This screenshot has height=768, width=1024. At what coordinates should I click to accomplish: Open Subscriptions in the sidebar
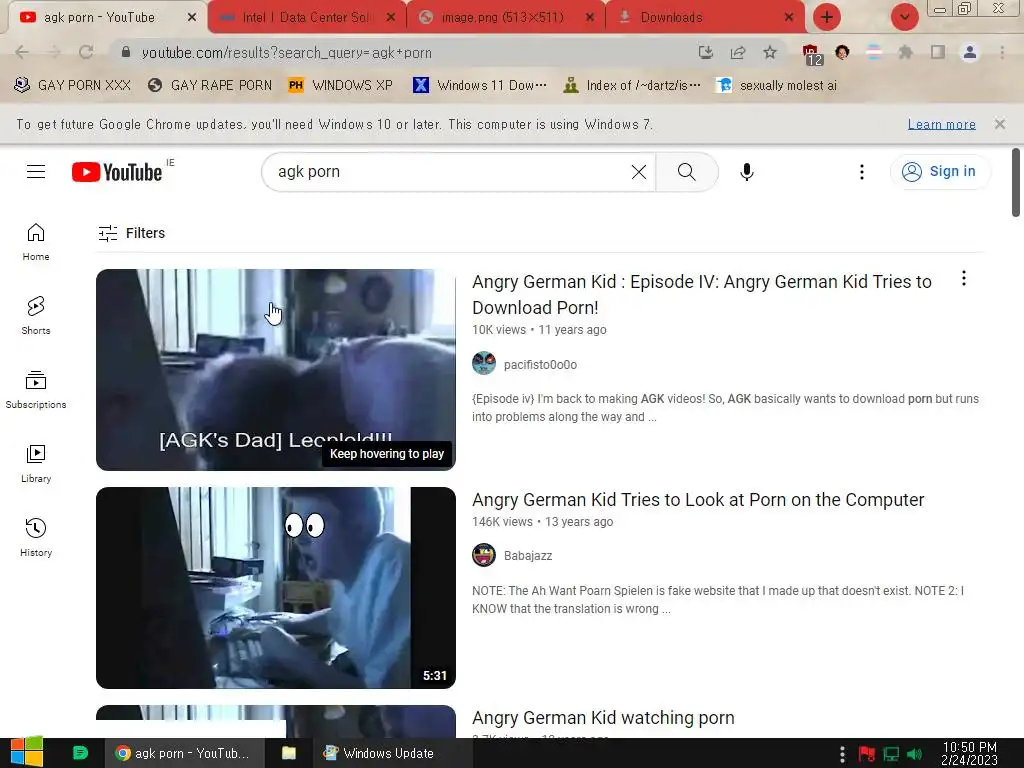(36, 389)
